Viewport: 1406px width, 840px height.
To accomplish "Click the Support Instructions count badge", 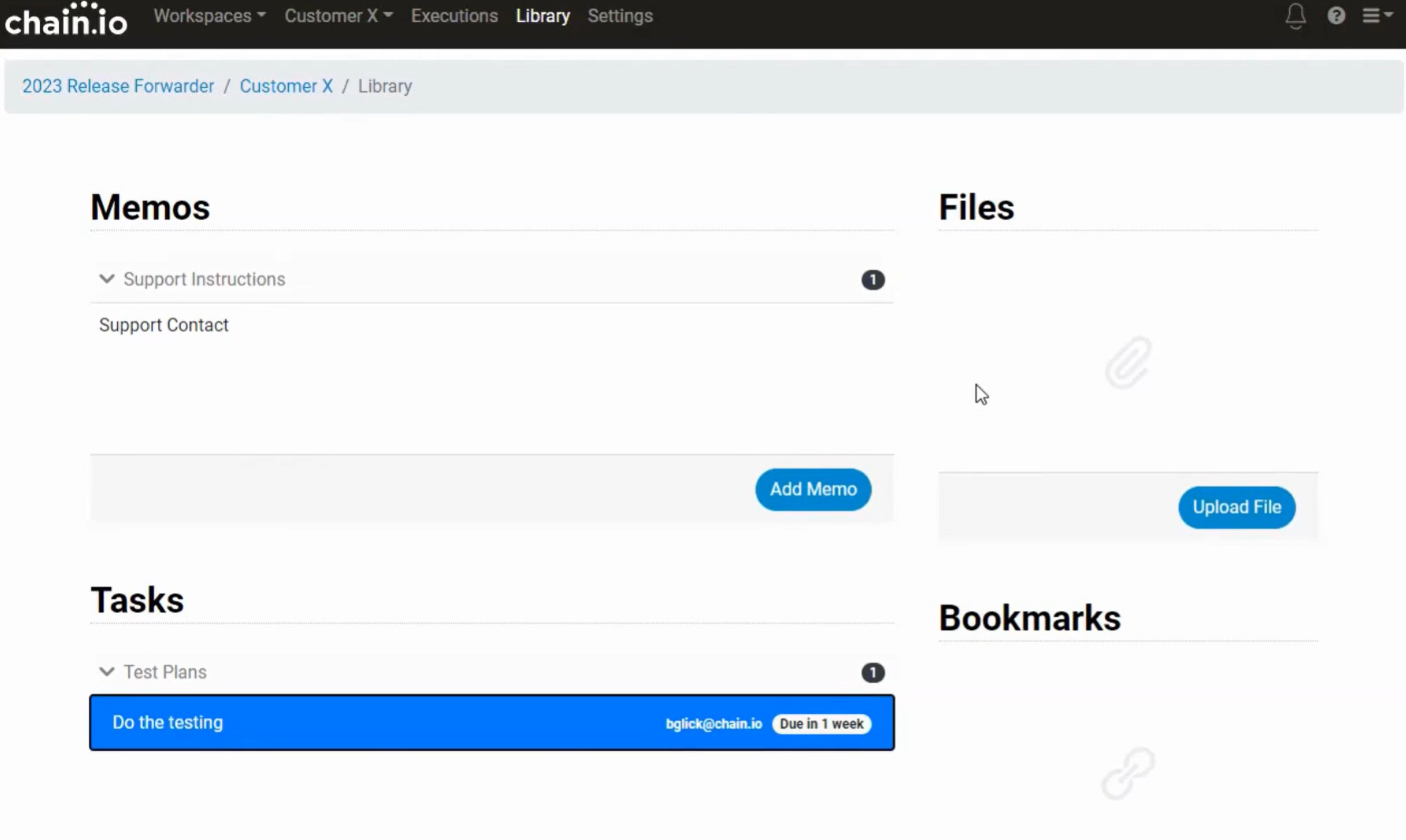I will tap(872, 279).
